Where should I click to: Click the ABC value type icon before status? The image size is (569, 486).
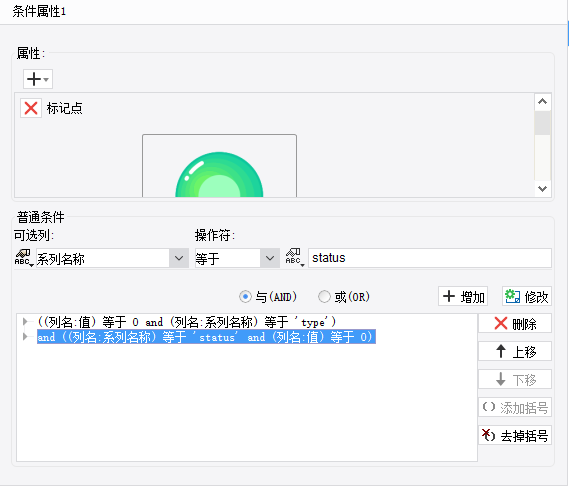[295, 257]
